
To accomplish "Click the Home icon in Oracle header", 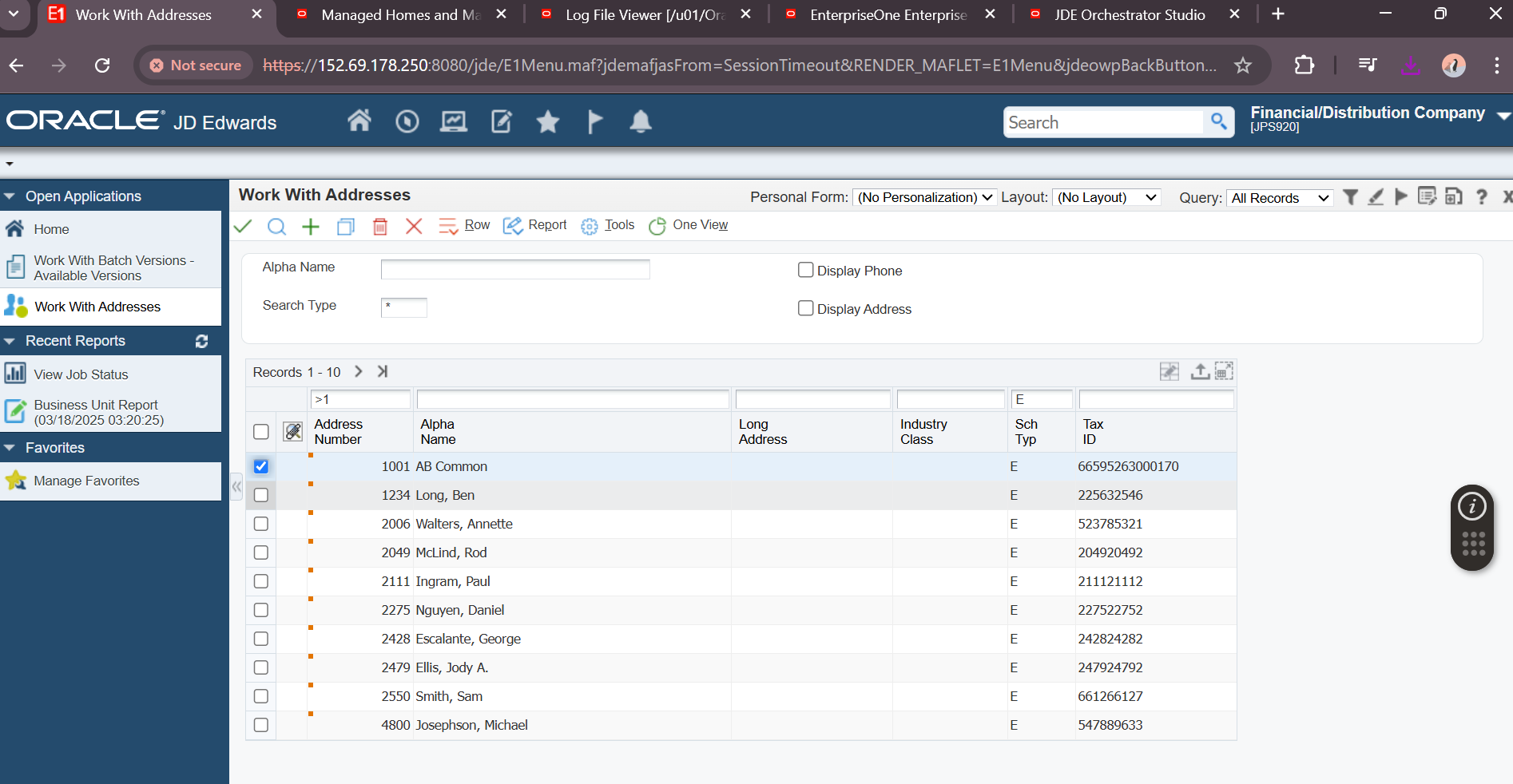I will tap(359, 121).
